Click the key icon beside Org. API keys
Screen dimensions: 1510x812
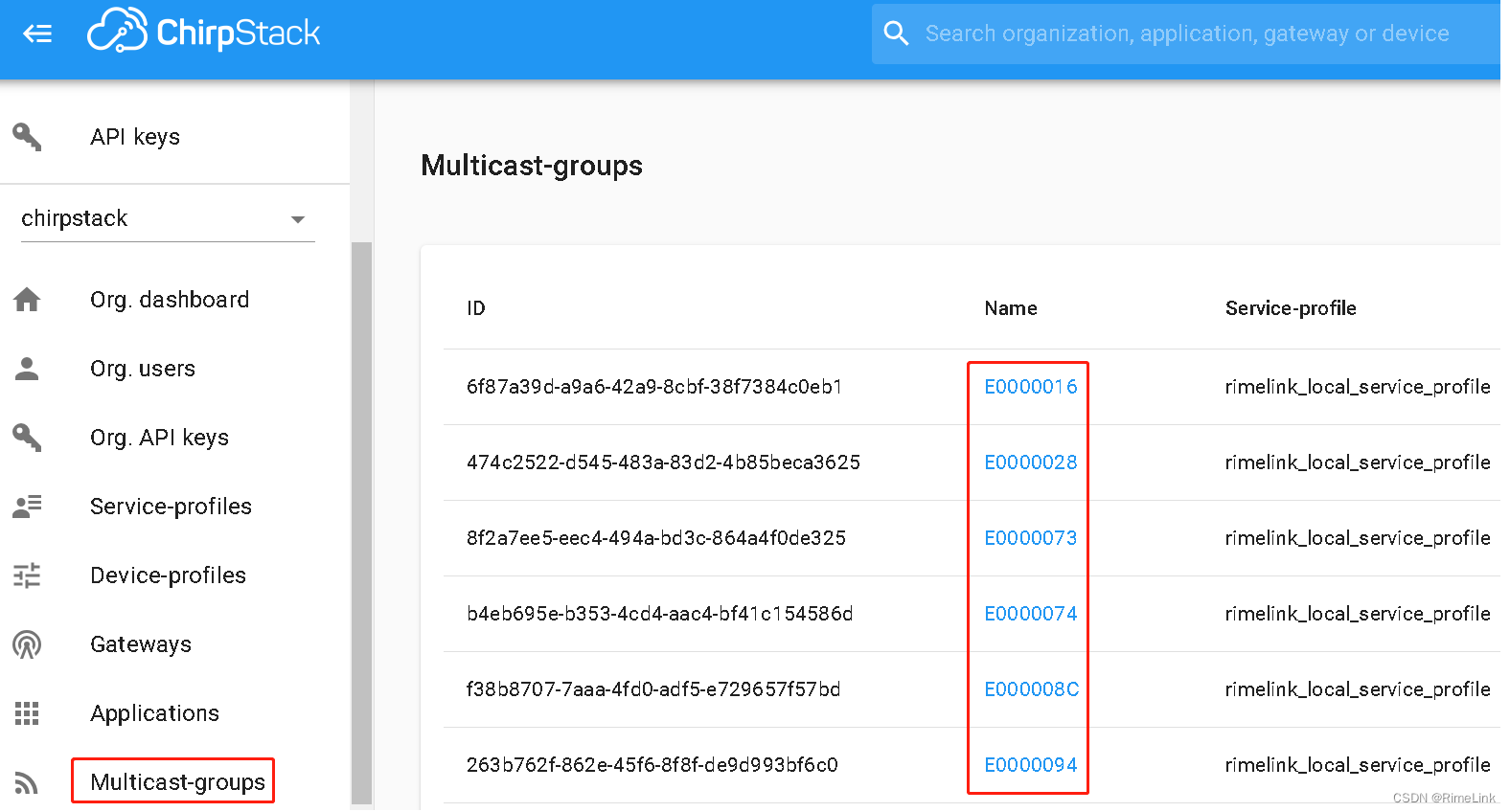coord(27,438)
